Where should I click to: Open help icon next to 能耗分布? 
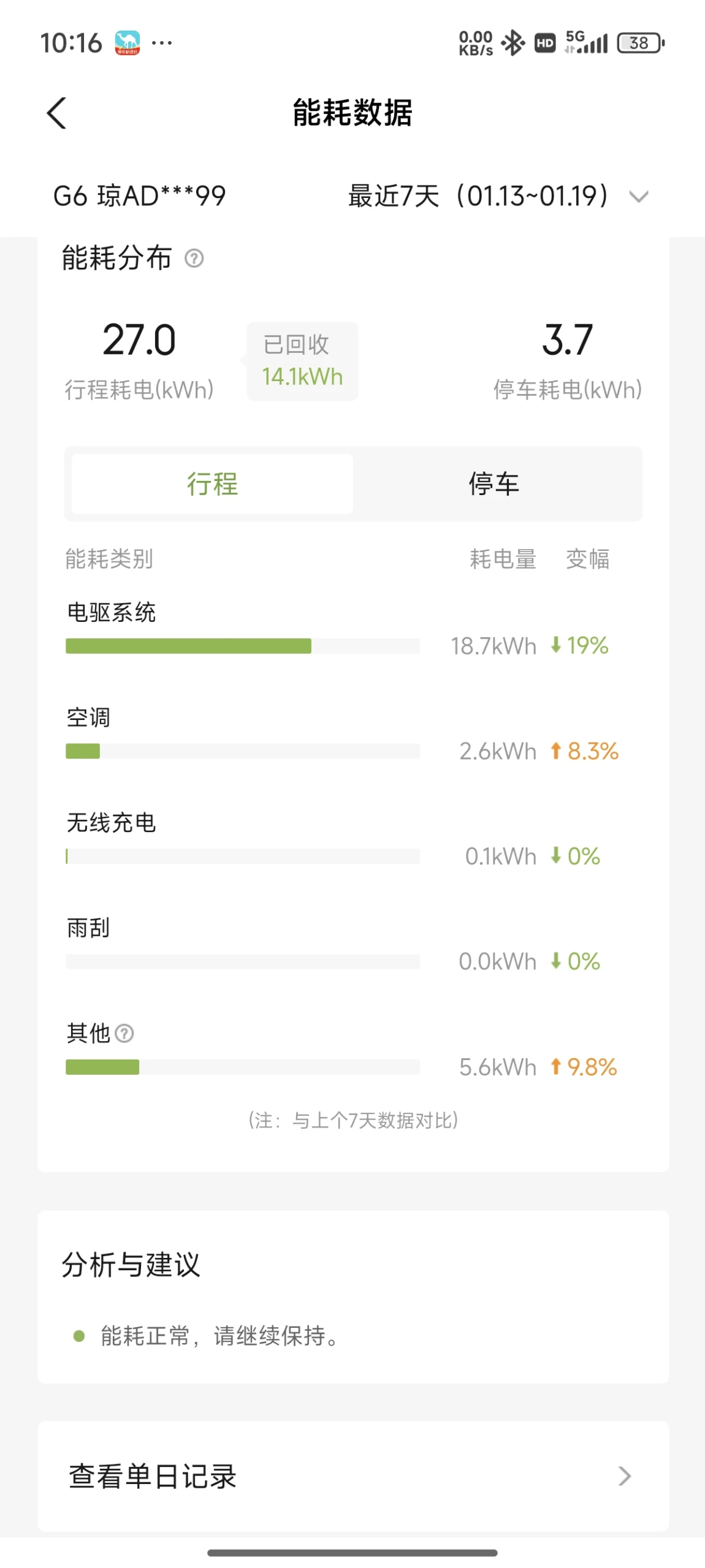pos(194,258)
